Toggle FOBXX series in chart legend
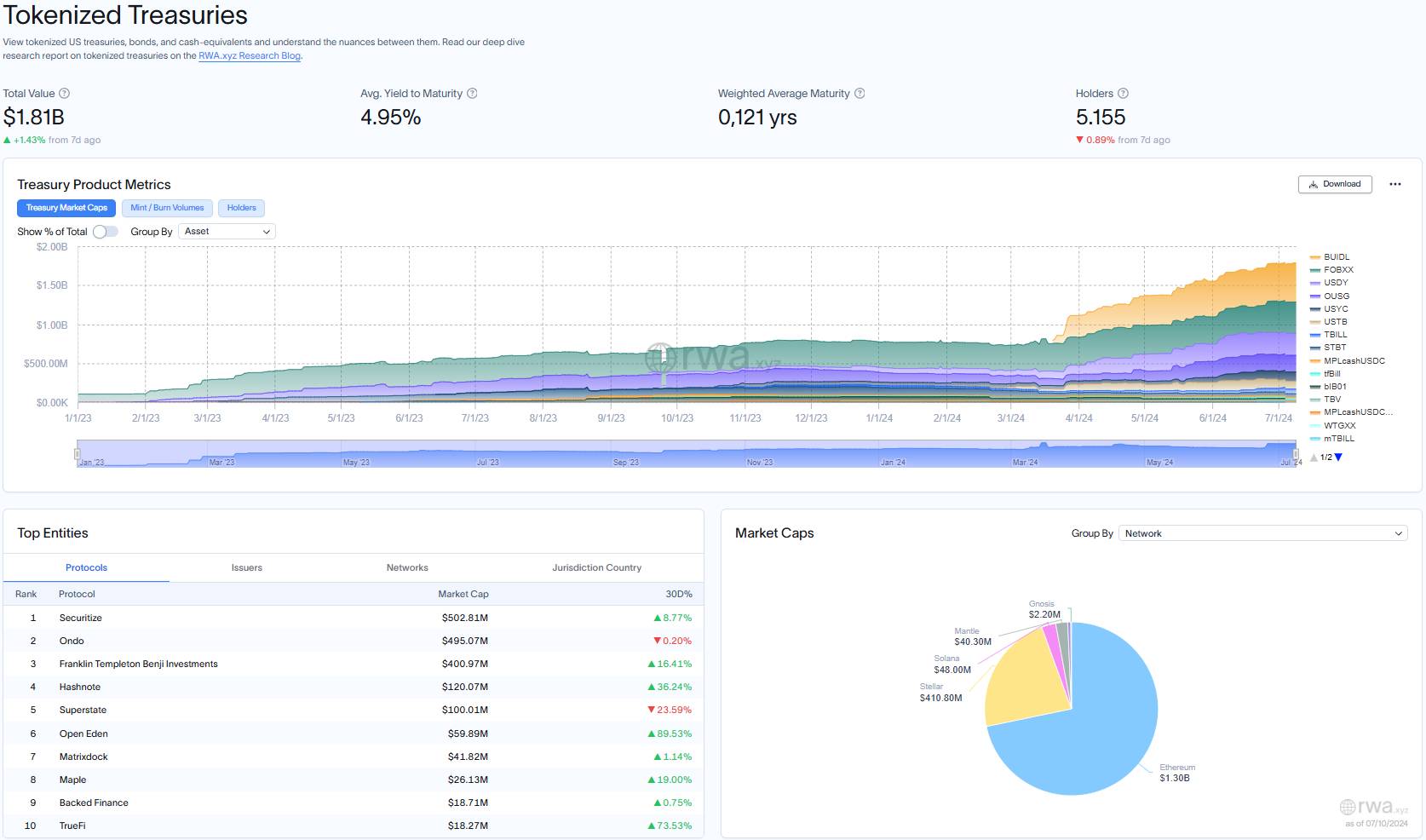 [1331, 270]
